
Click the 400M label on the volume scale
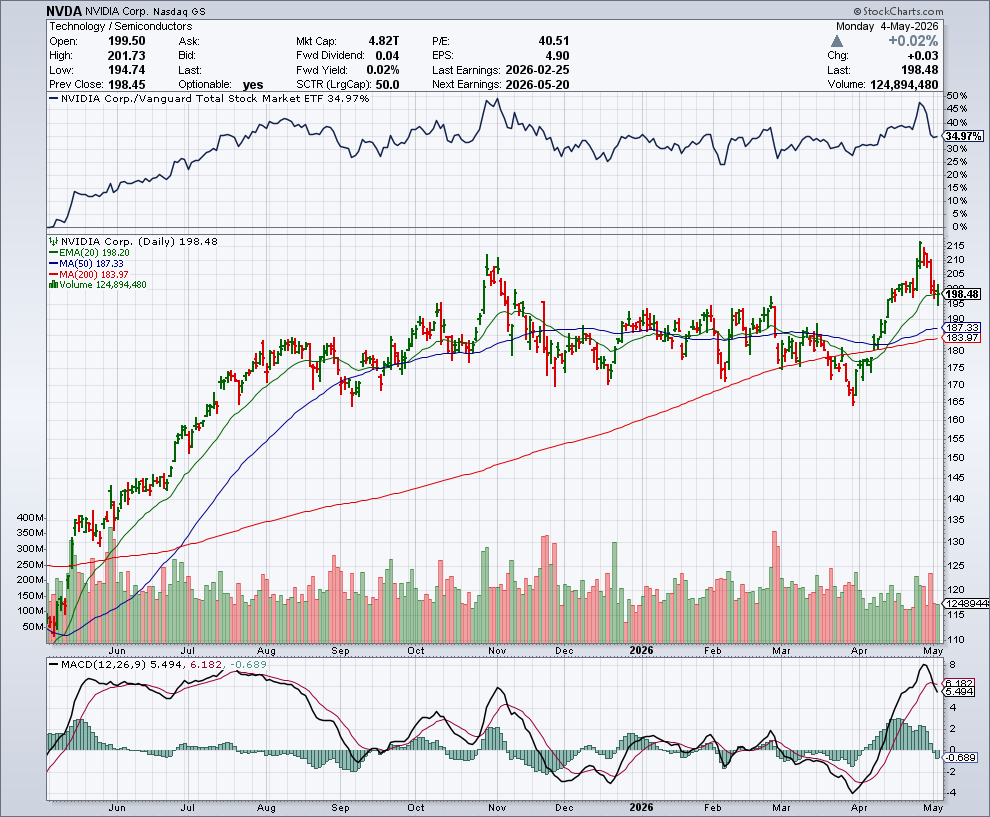point(30,518)
